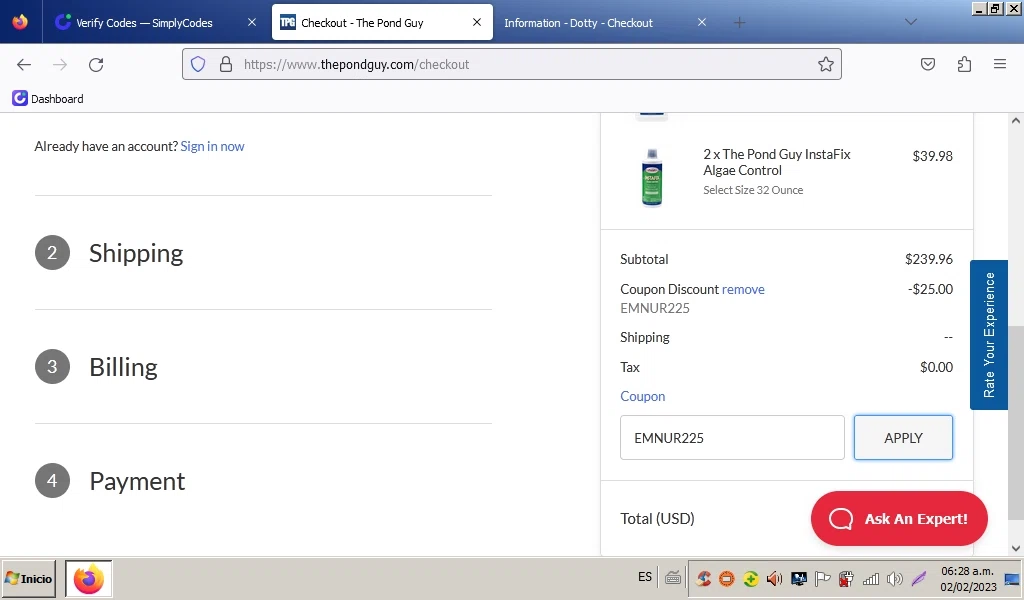Click the coupon code input field
Screen dimensions: 1024x600
click(x=732, y=437)
